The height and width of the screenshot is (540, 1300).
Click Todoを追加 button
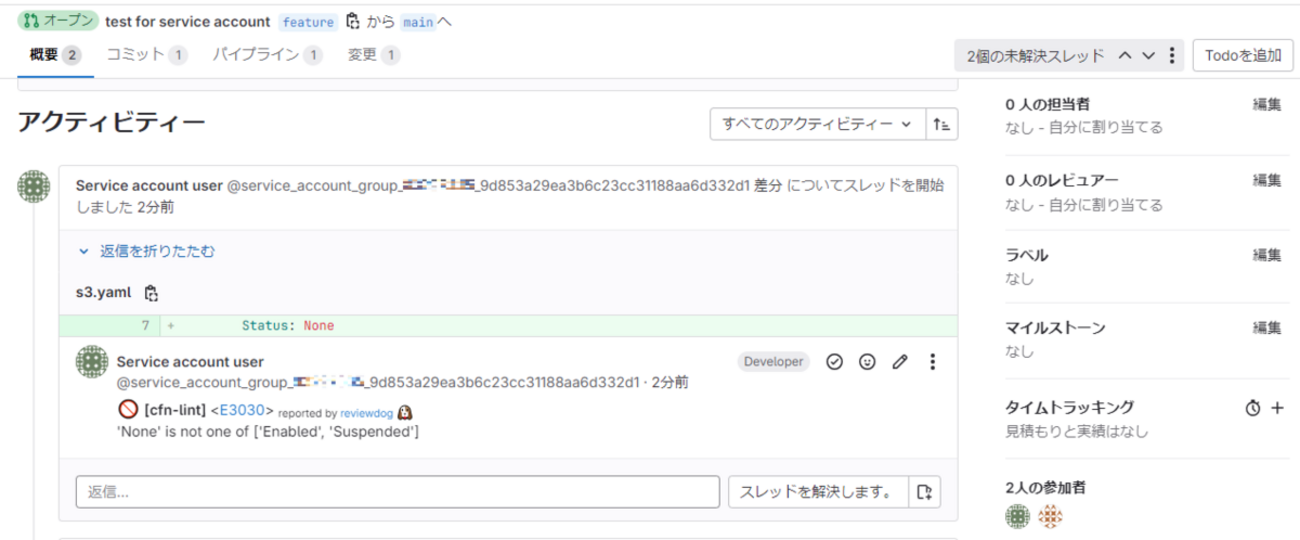[x=1241, y=56]
